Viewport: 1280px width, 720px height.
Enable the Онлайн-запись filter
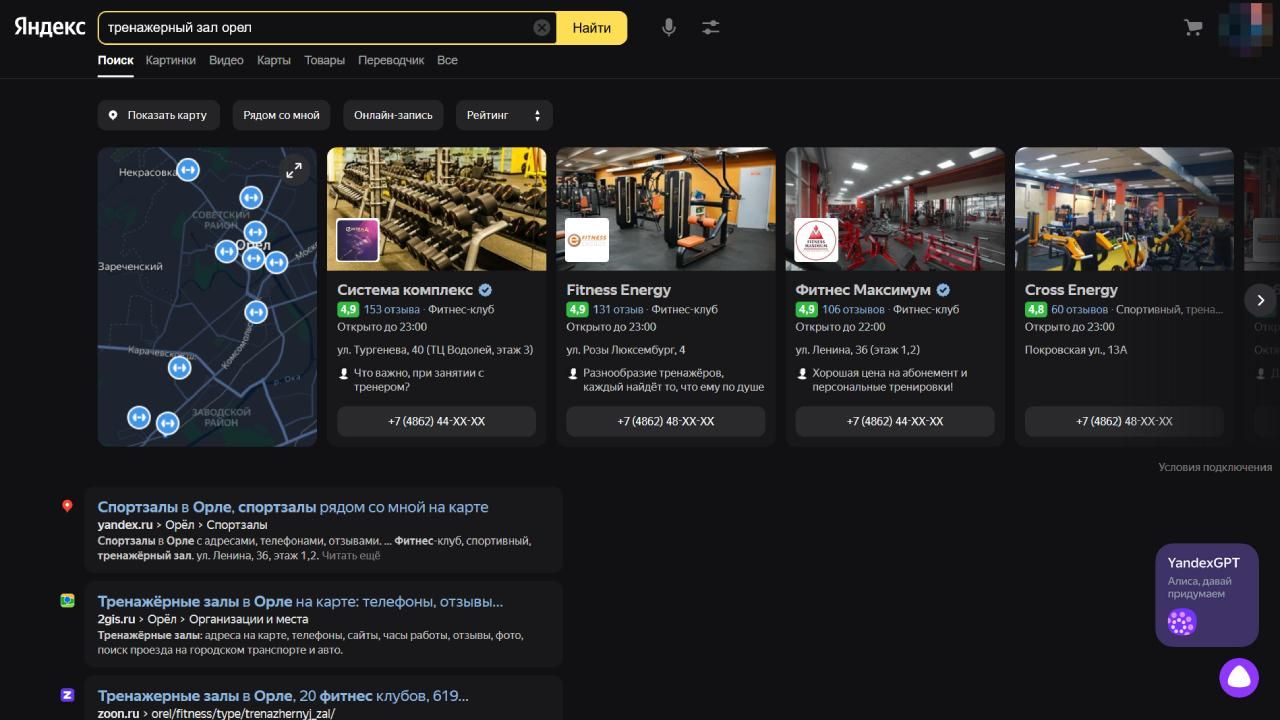392,115
